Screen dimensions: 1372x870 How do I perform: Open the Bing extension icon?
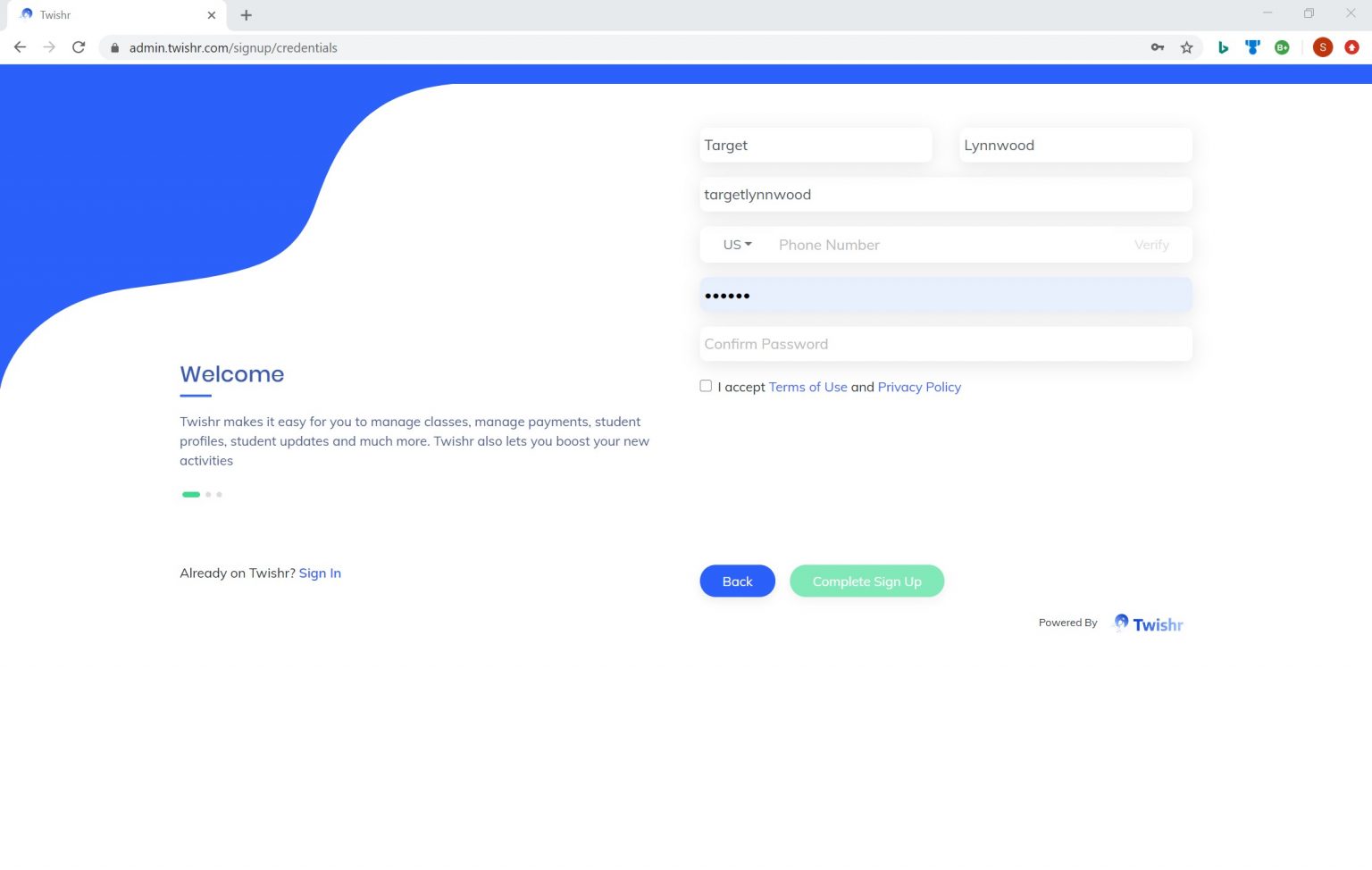tap(1223, 47)
